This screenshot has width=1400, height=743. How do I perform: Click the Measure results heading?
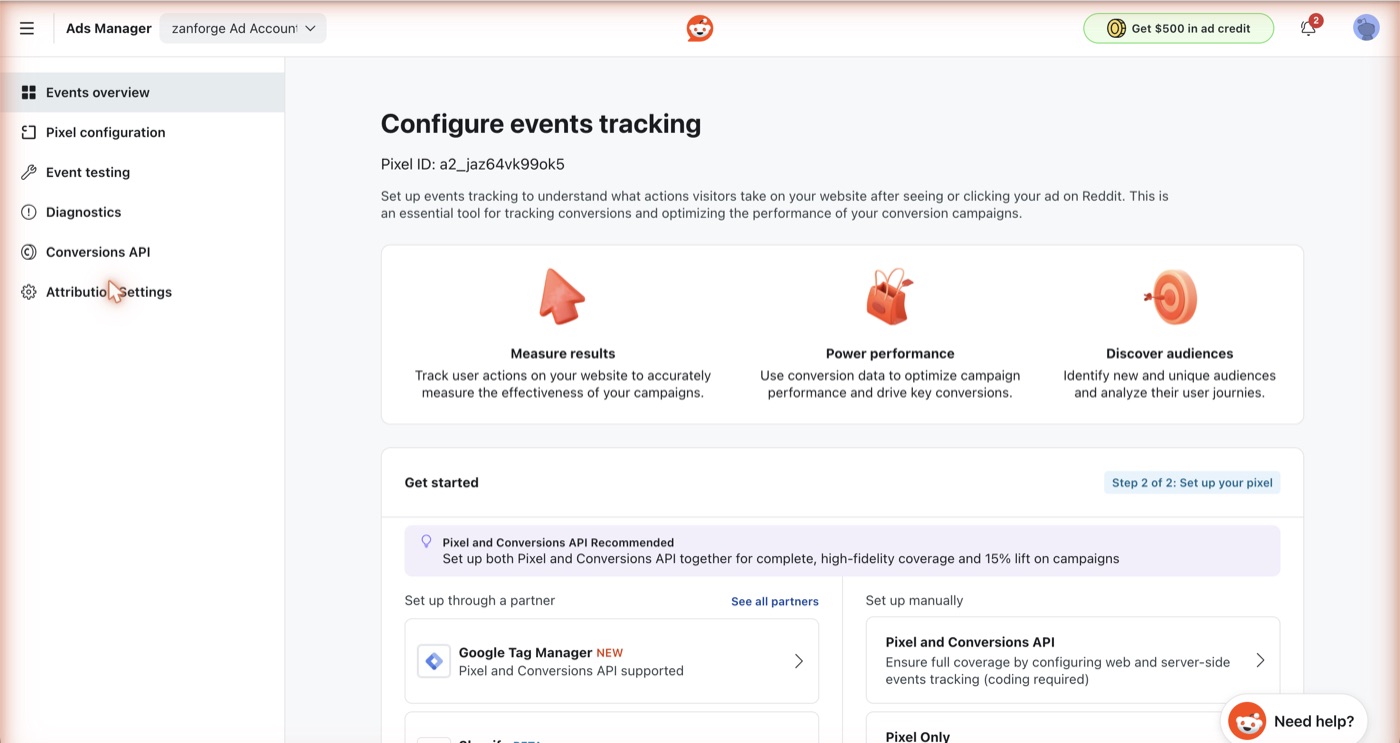[563, 353]
